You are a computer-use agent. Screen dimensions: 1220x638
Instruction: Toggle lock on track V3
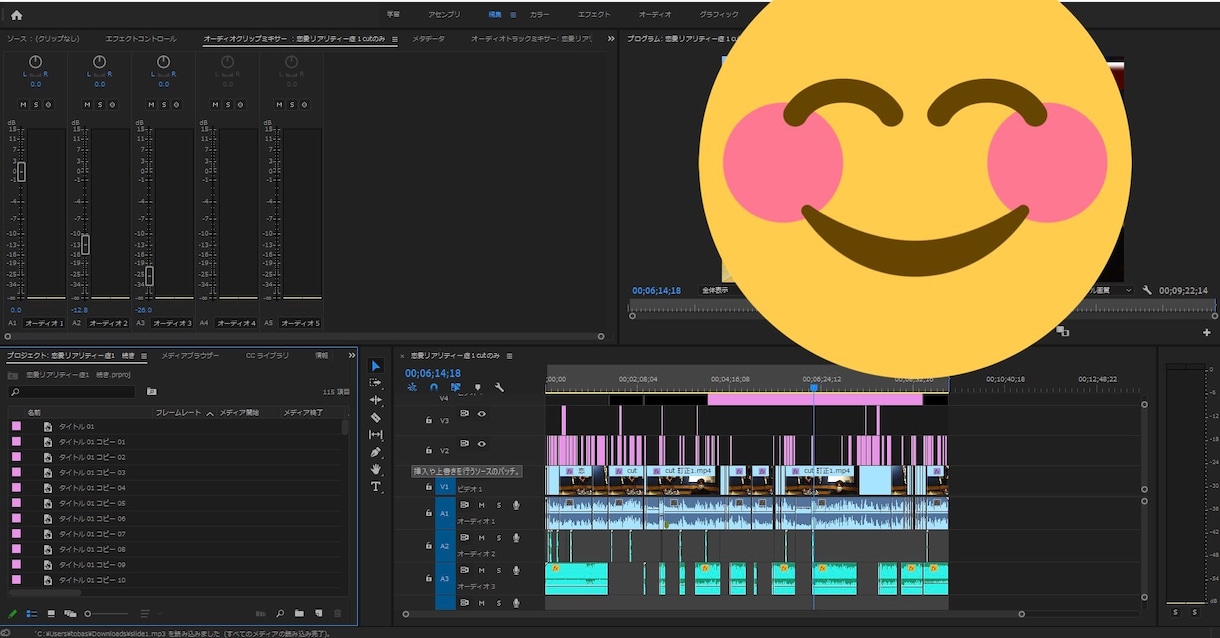(429, 421)
